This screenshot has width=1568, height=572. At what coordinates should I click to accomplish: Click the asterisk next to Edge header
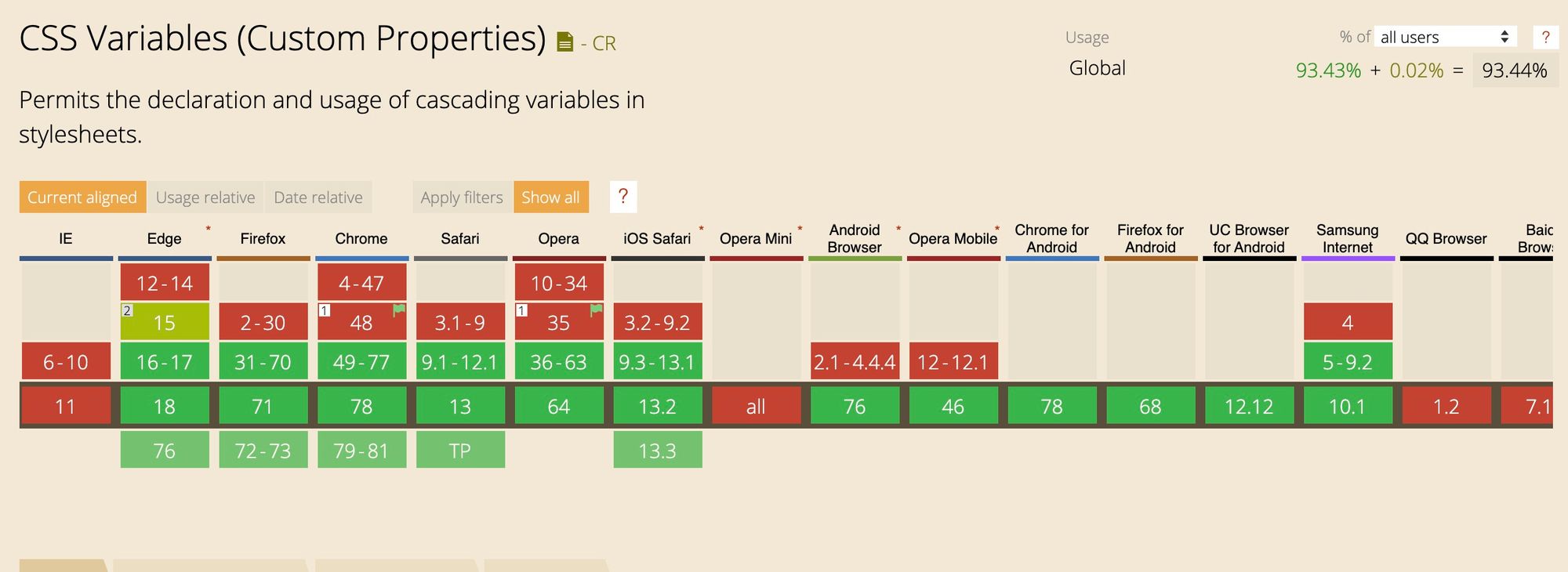(209, 229)
